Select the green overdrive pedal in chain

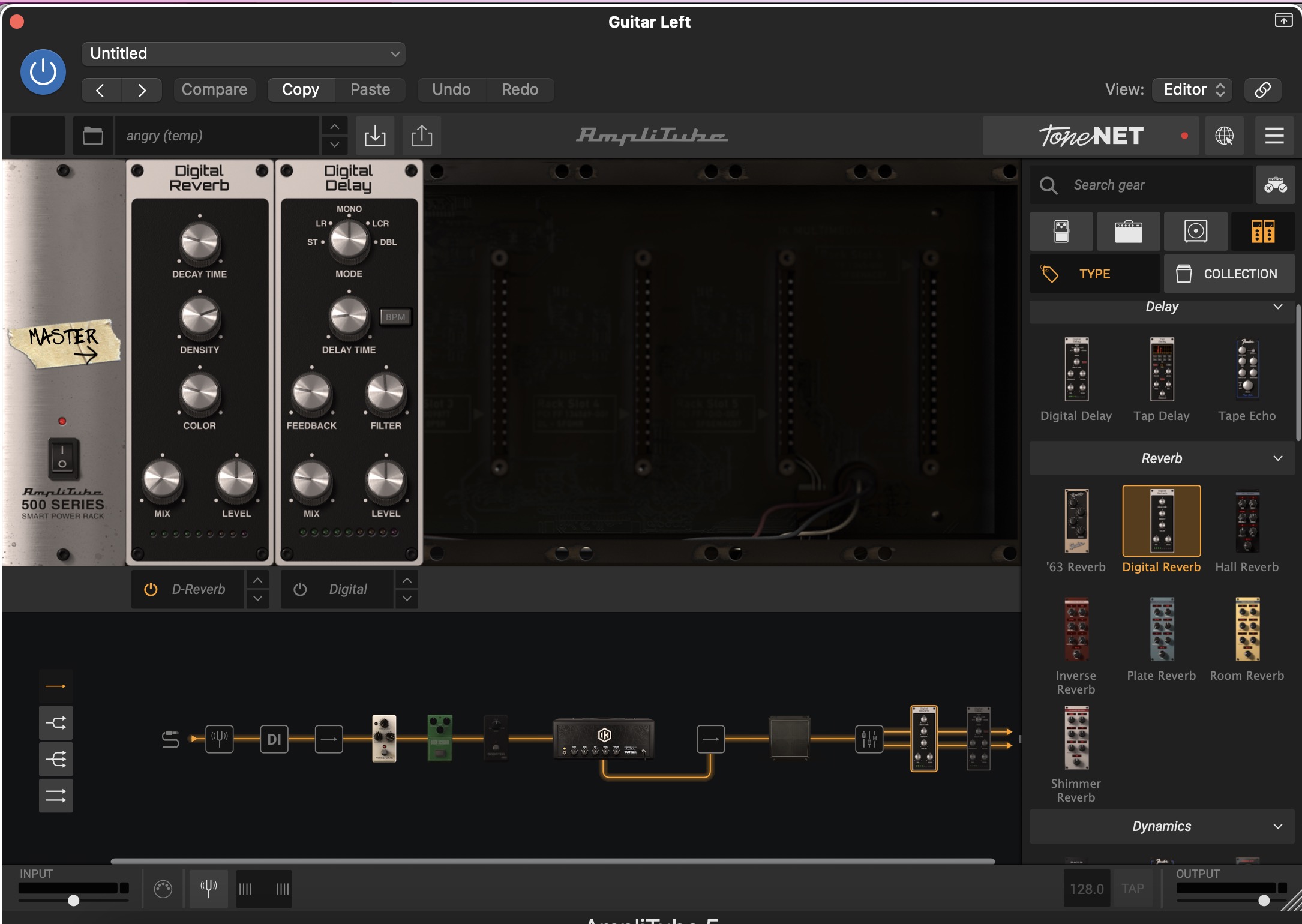click(440, 737)
